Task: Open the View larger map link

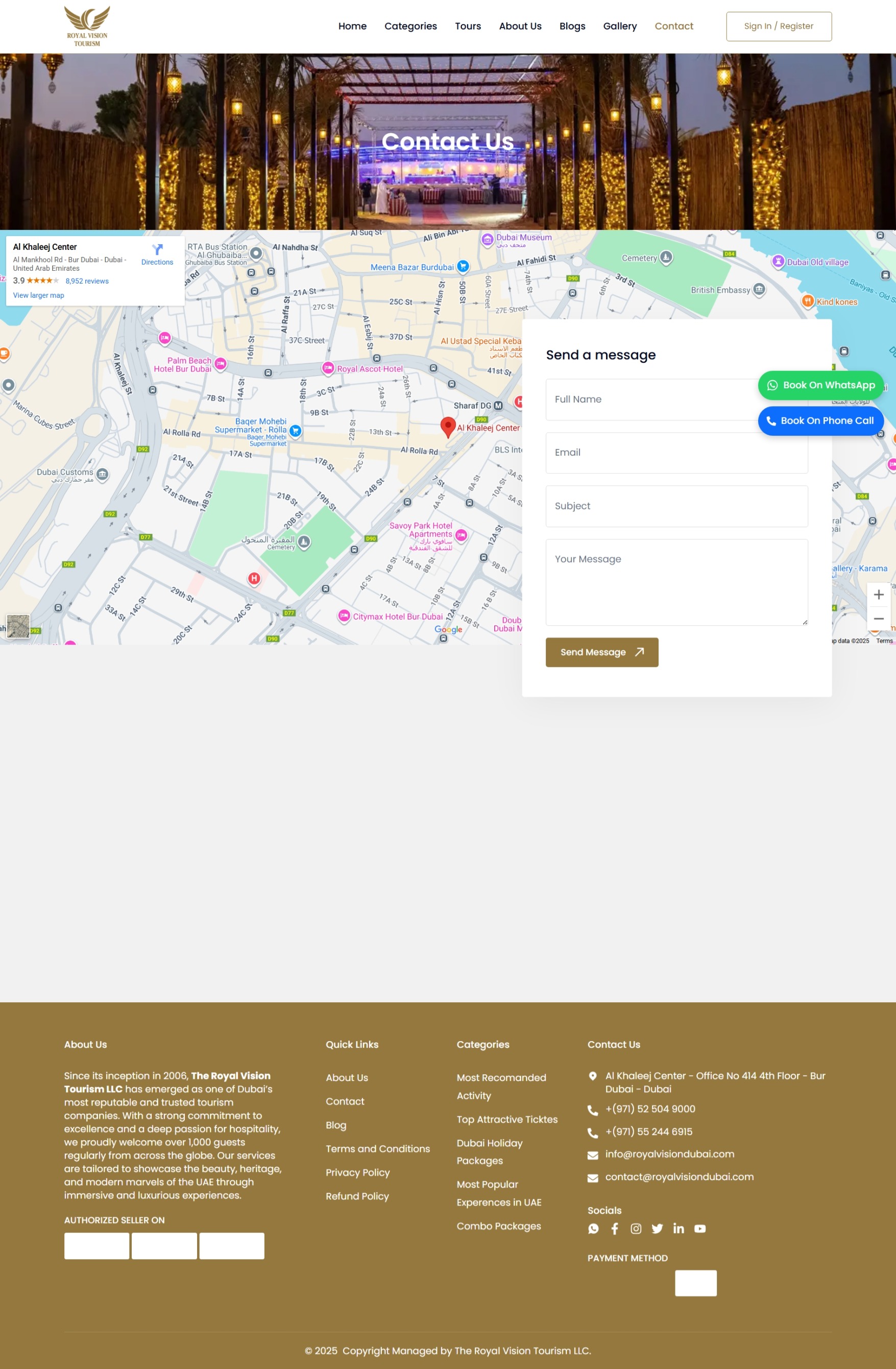Action: tap(38, 296)
